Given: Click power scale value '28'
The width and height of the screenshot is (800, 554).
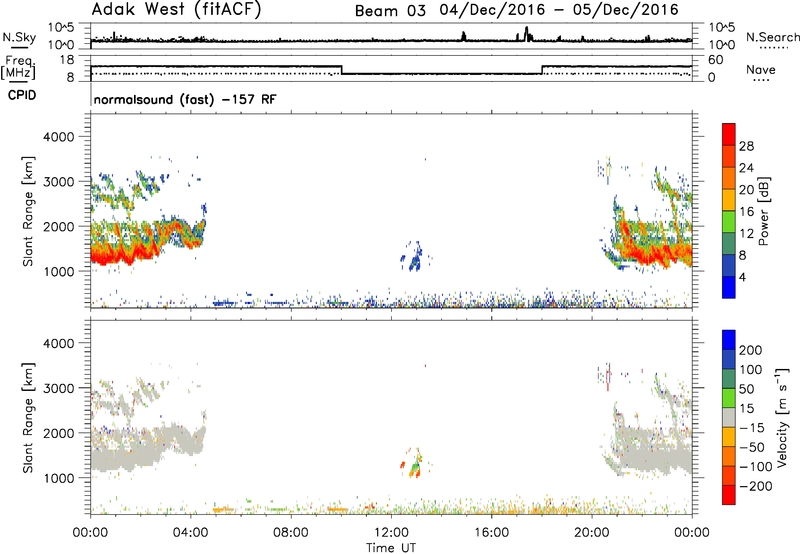Looking at the screenshot, I should tap(746, 146).
